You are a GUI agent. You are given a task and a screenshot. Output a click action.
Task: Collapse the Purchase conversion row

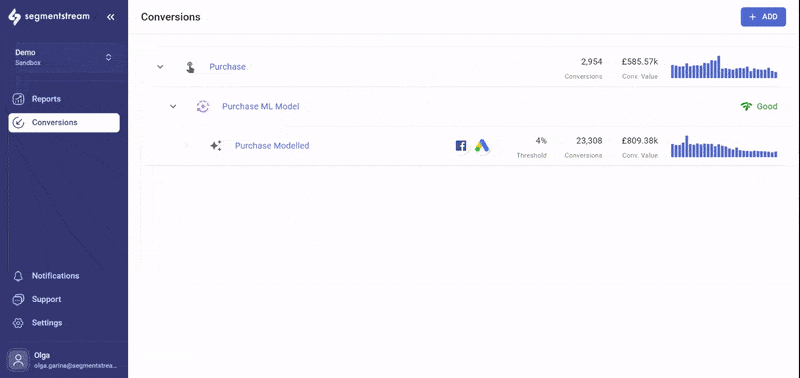pyautogui.click(x=160, y=67)
